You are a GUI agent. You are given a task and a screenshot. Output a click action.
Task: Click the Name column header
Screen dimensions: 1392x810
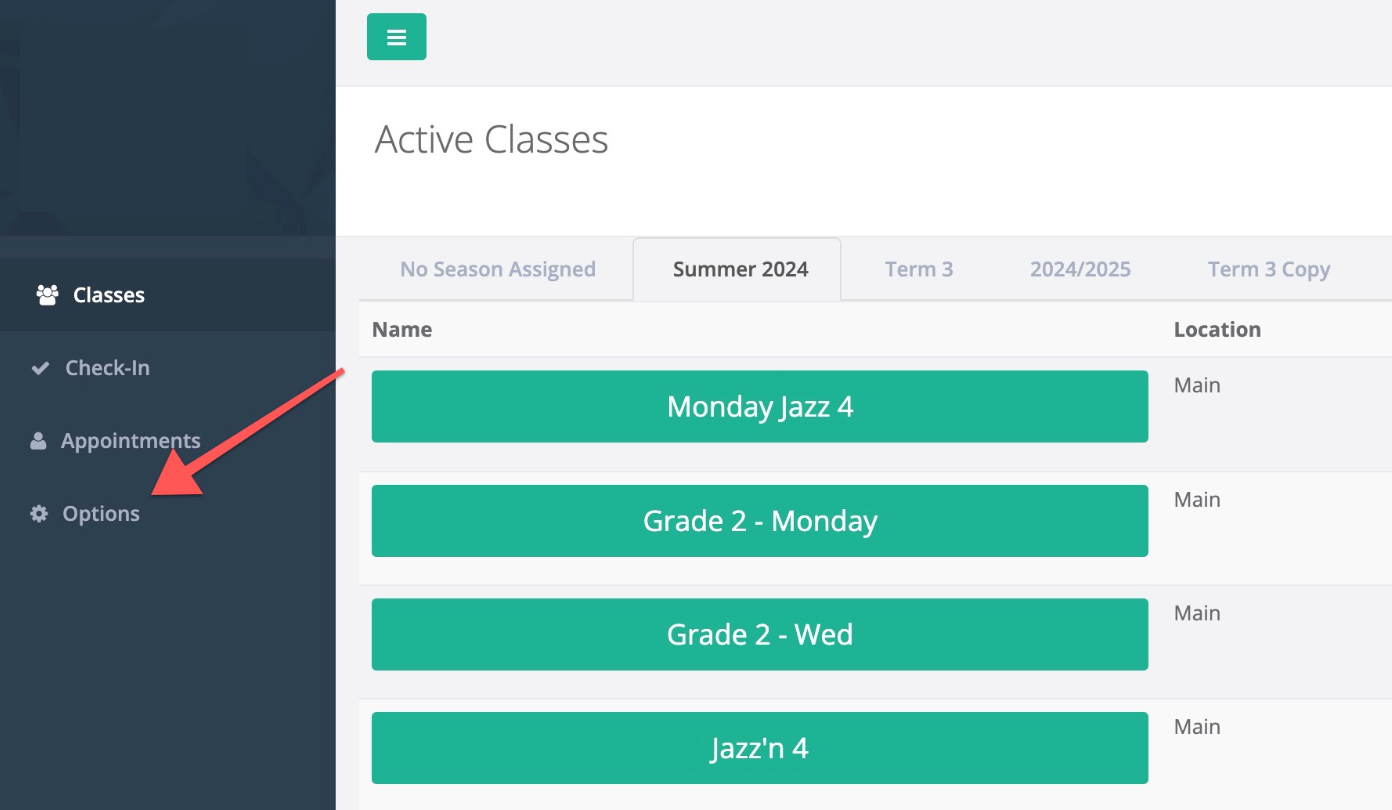402,329
